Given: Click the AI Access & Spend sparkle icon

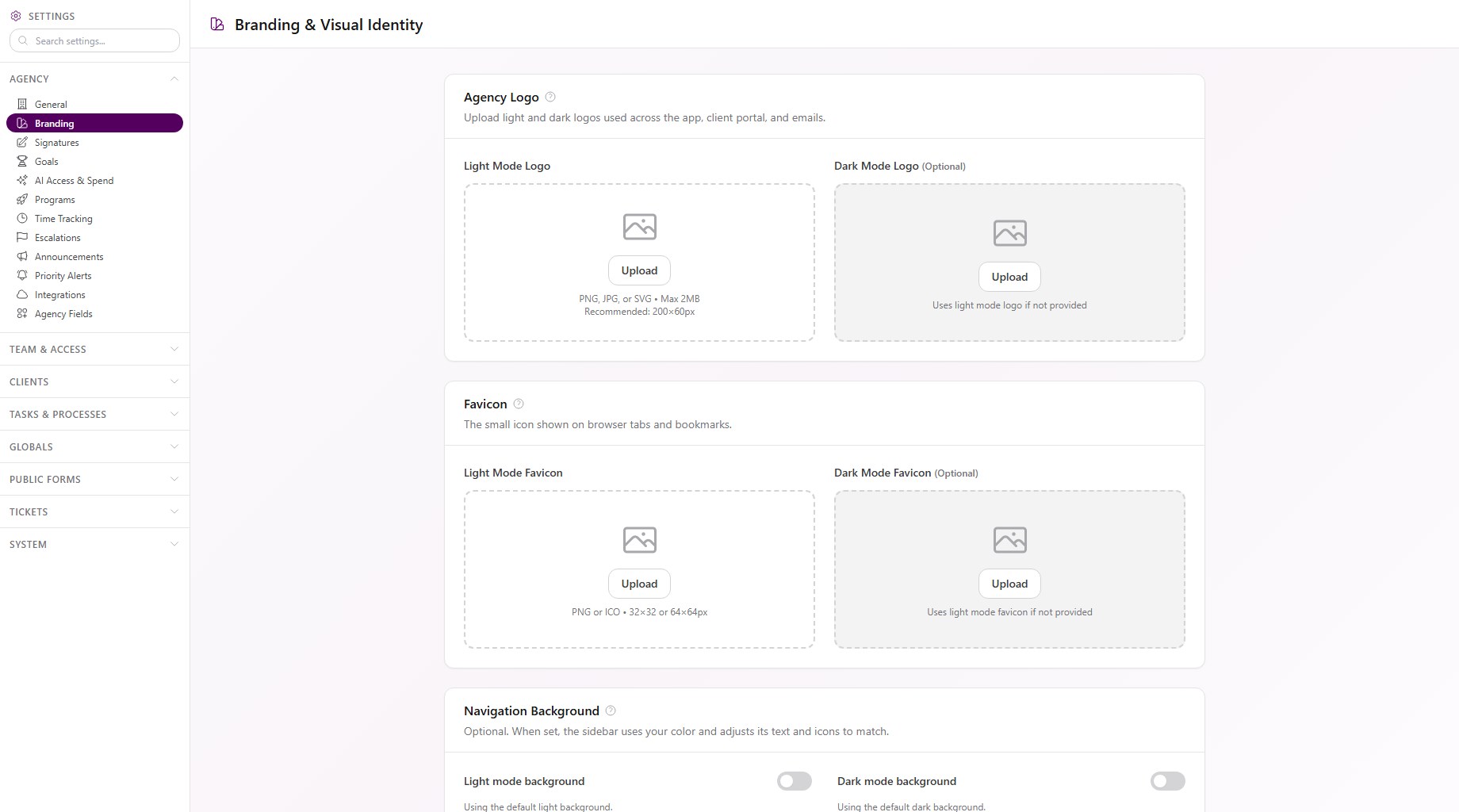Looking at the screenshot, I should (22, 180).
